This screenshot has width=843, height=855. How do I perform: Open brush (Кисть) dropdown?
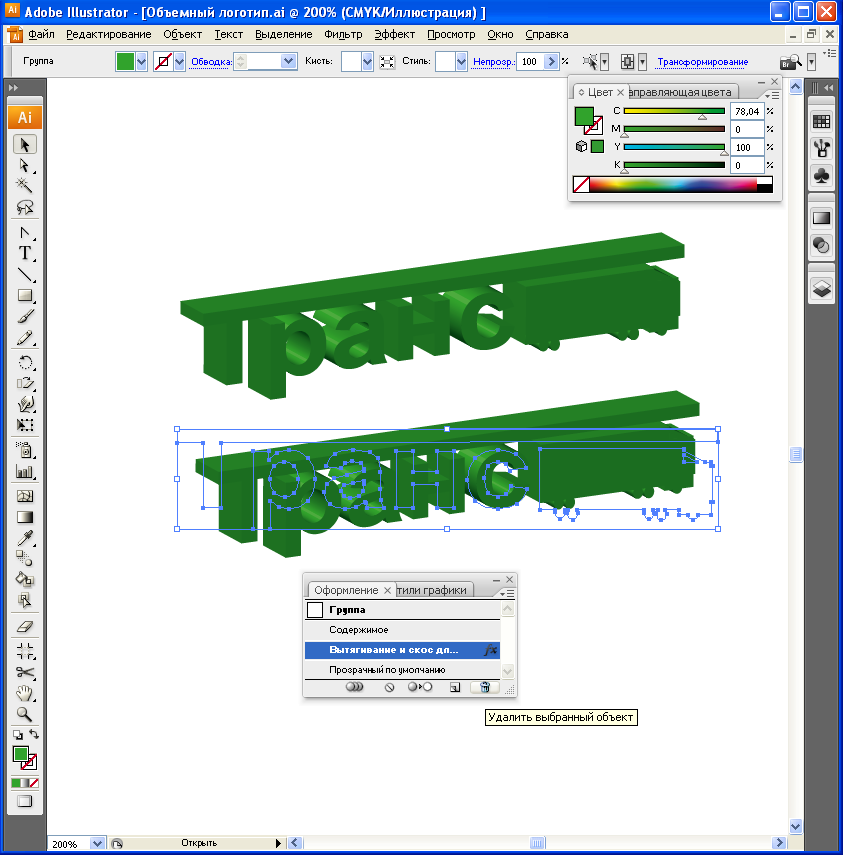coord(367,61)
